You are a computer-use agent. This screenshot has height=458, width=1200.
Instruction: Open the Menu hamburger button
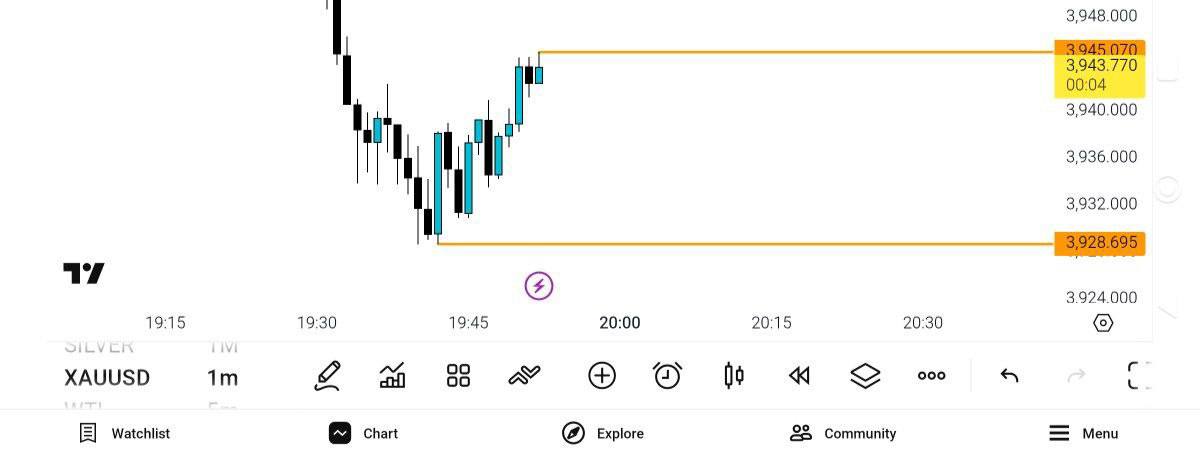click(x=1084, y=433)
